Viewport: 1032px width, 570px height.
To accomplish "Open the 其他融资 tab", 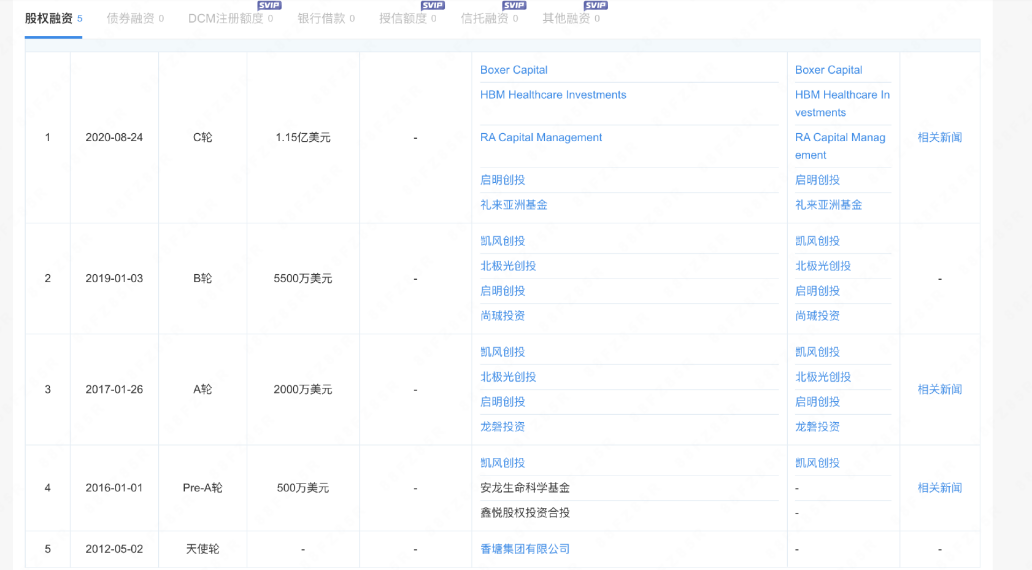I will (571, 18).
